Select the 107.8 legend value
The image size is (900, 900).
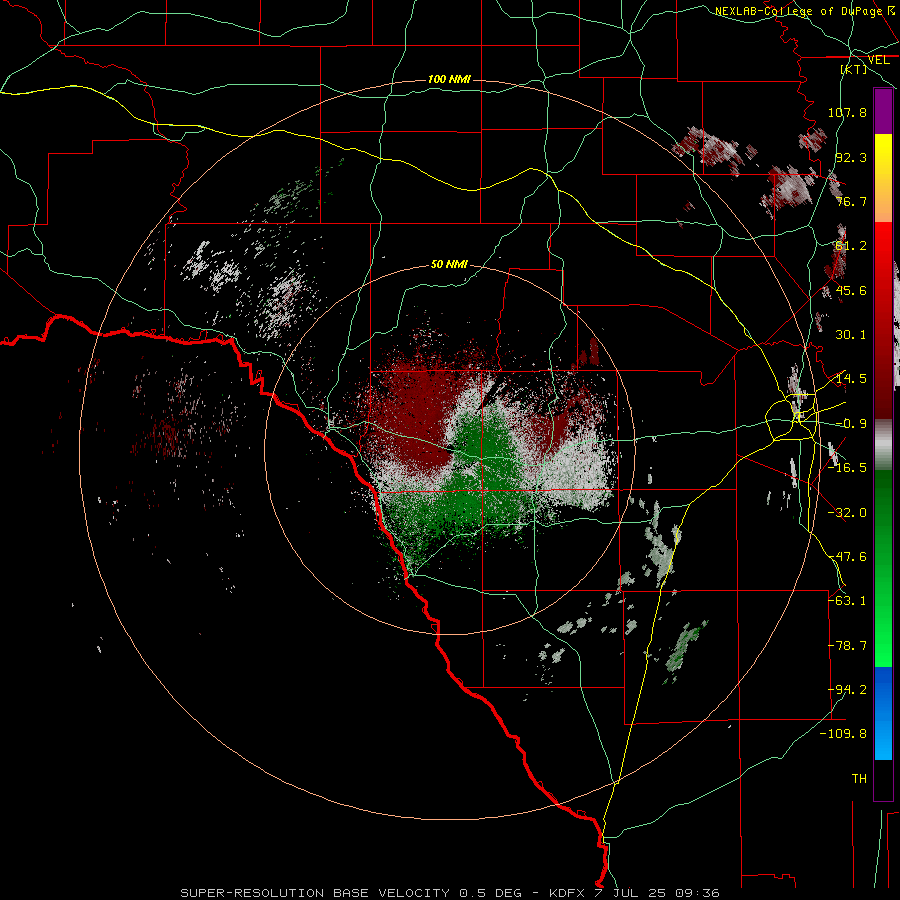(847, 112)
